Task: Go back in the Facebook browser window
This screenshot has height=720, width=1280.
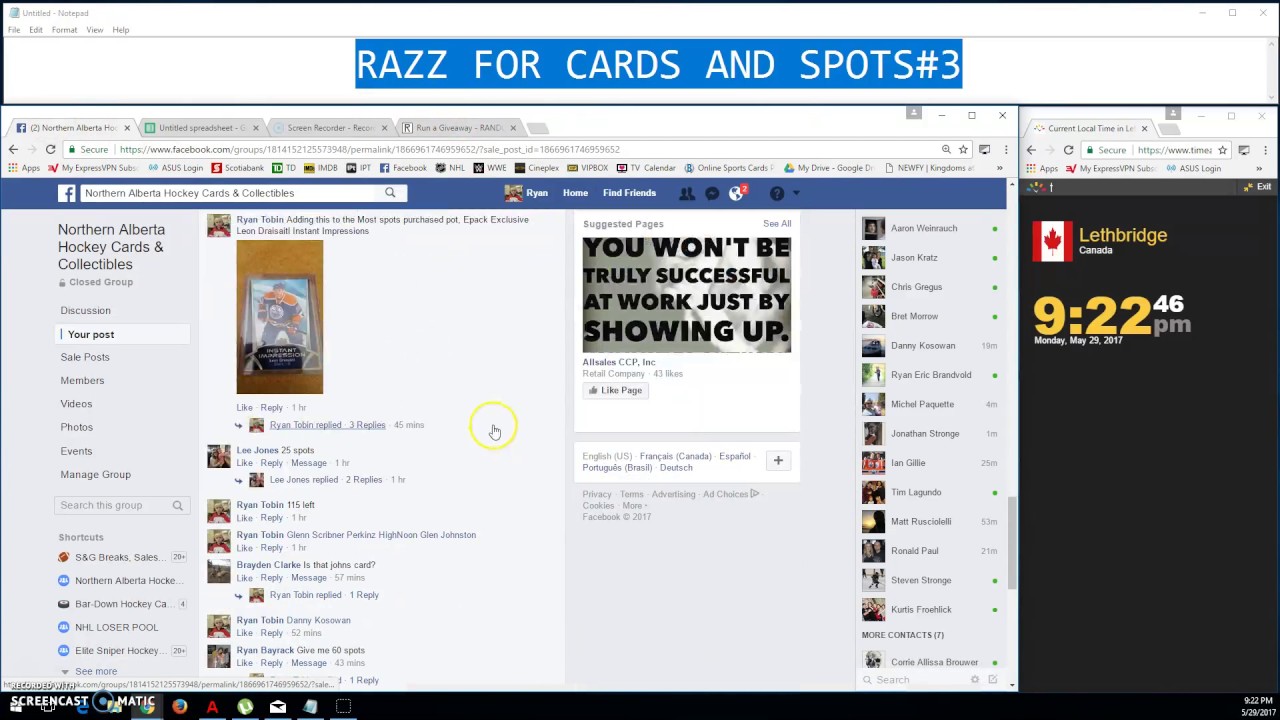Action: (13, 150)
